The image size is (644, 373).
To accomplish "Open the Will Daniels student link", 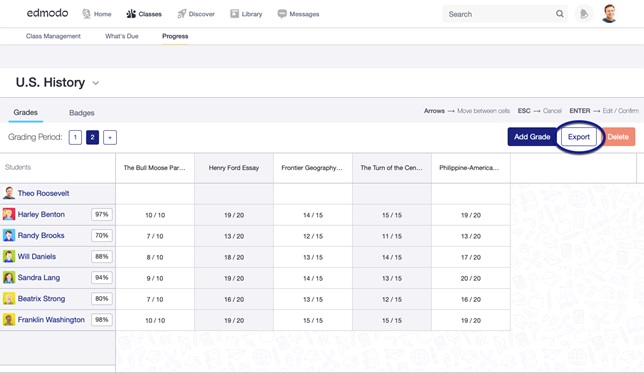I will 37,256.
